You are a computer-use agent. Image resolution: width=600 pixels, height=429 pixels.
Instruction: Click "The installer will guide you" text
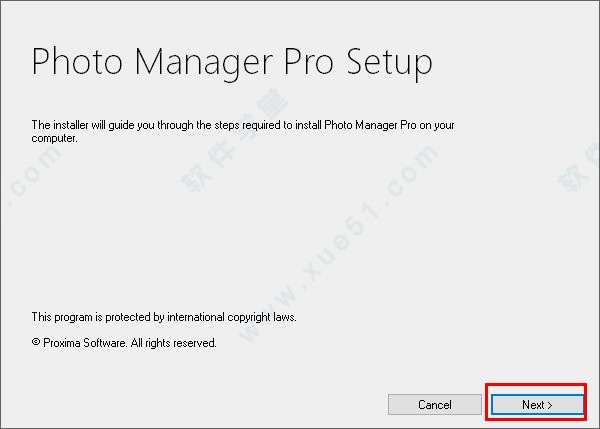pyautogui.click(x=92, y=125)
